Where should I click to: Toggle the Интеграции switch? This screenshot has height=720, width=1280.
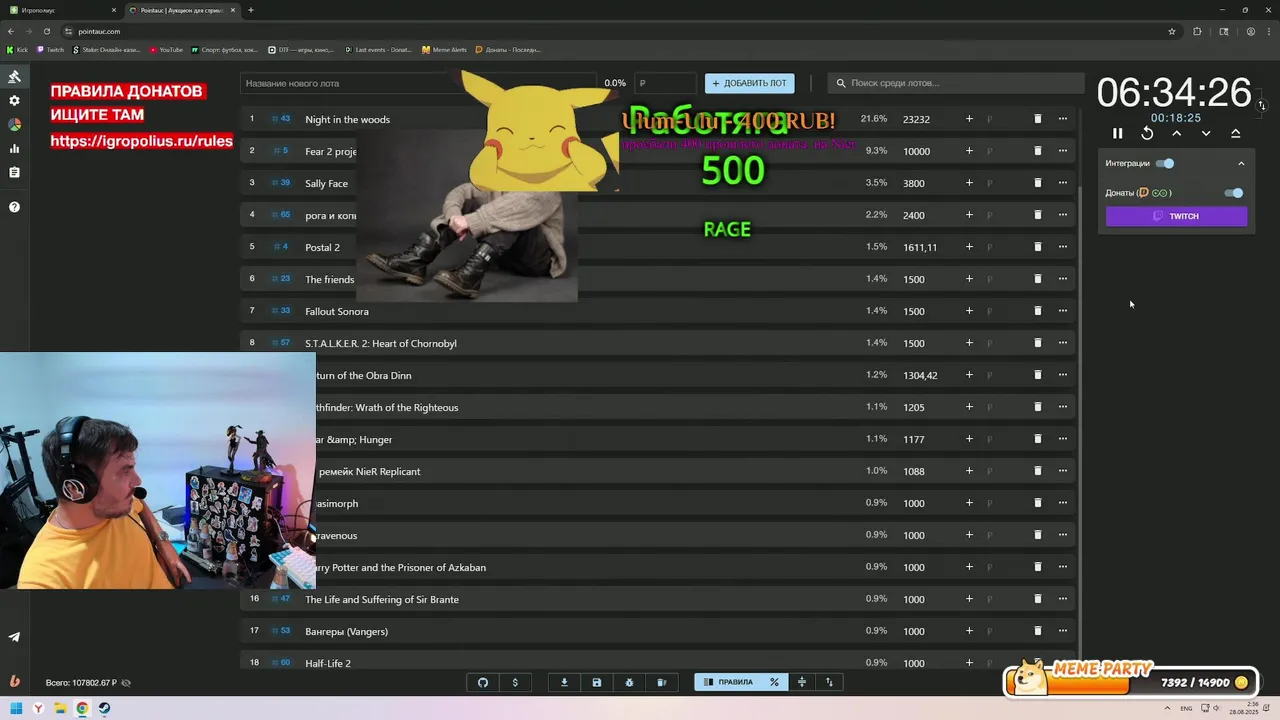tap(1165, 163)
